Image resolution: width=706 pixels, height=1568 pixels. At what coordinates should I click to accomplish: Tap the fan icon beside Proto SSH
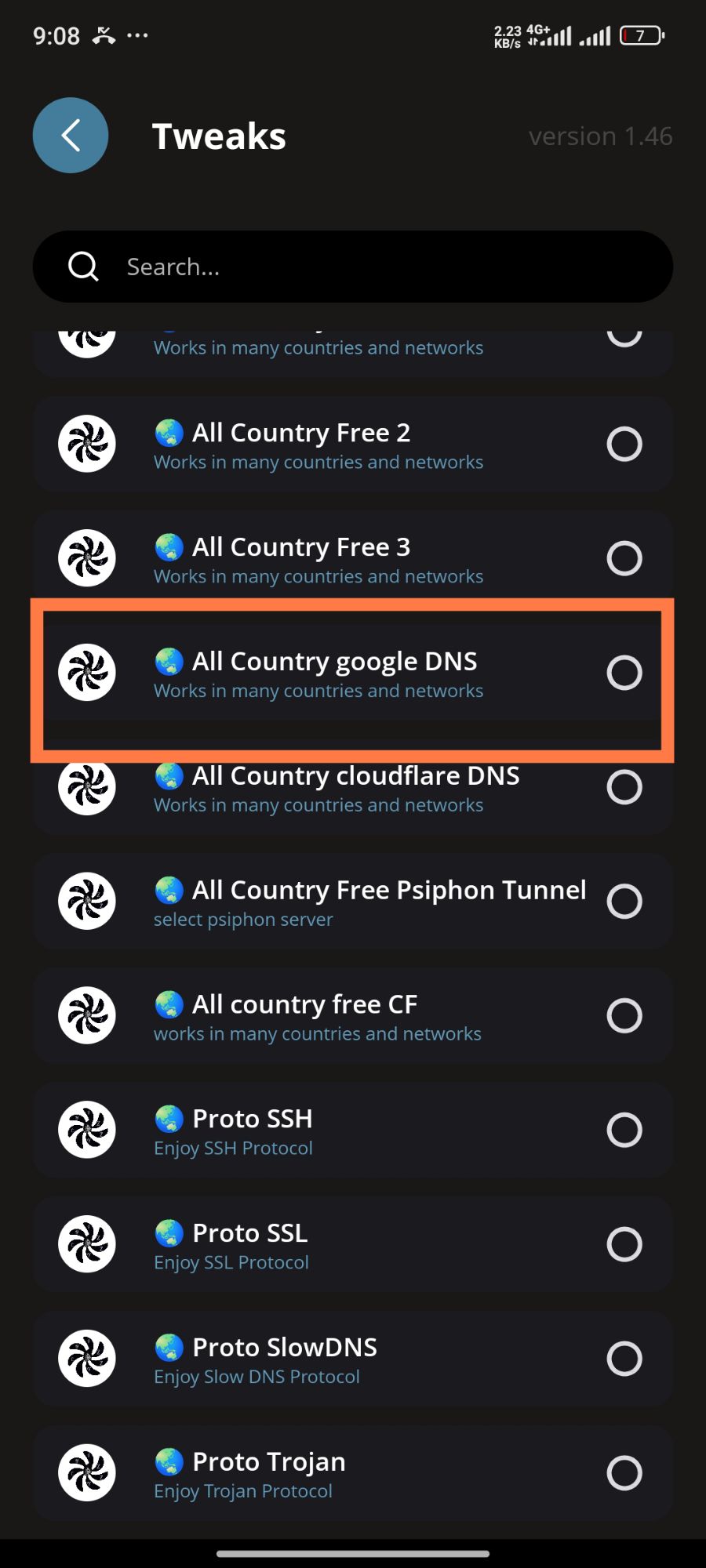pyautogui.click(x=87, y=1130)
